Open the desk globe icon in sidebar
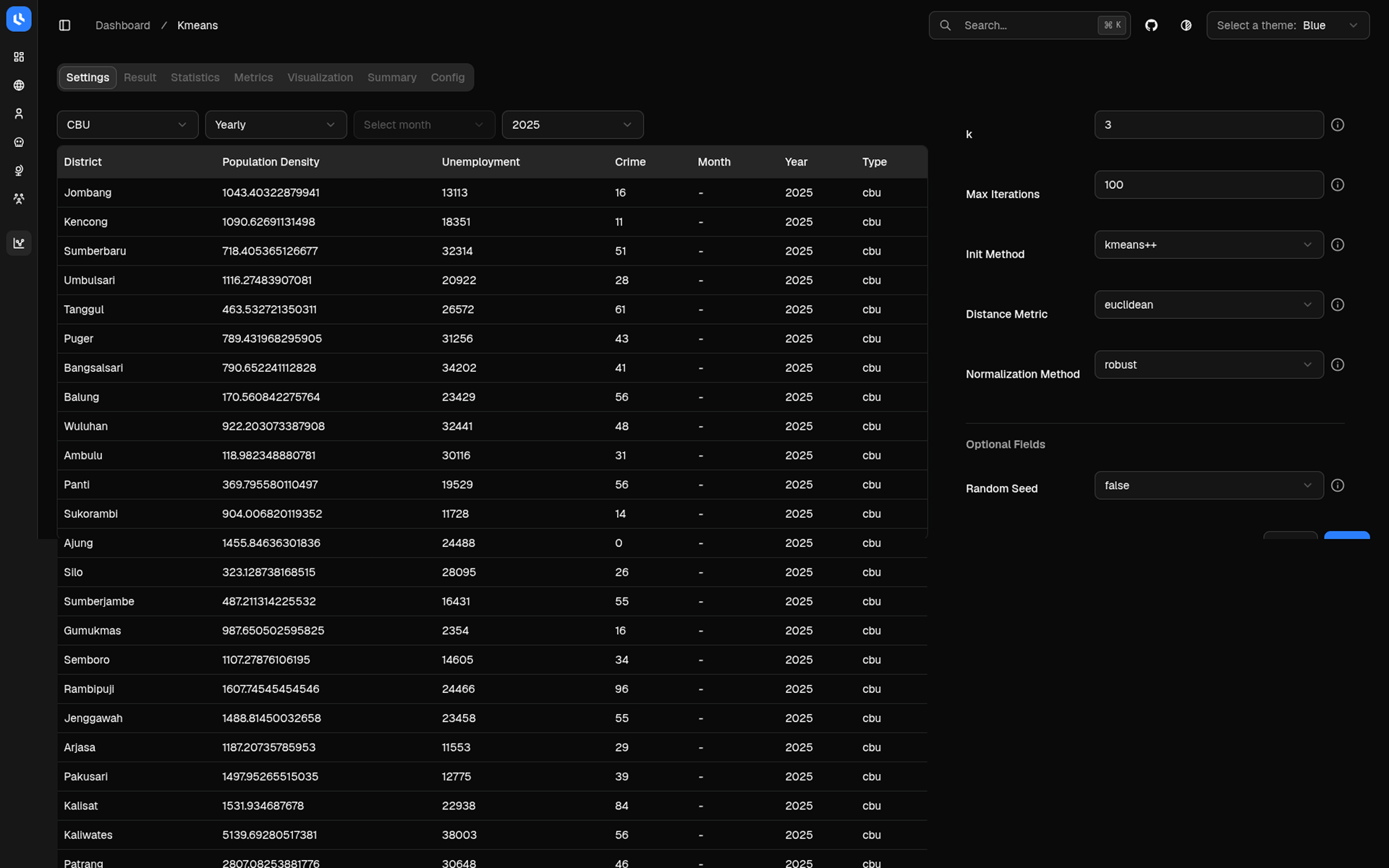 19,171
